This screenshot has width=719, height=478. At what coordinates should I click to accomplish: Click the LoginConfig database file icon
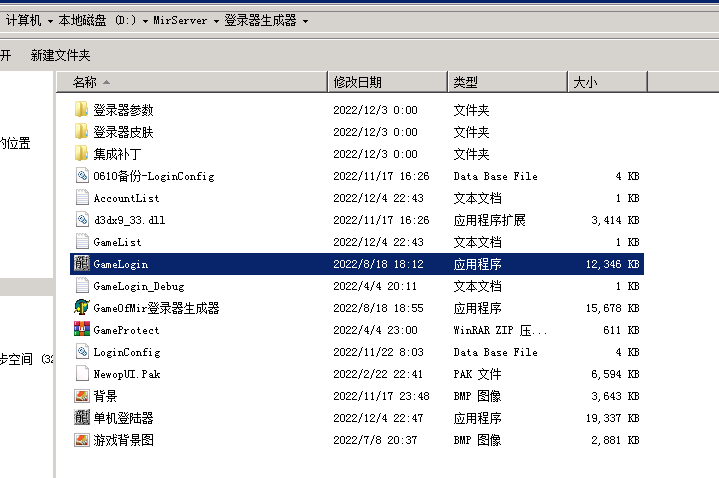82,352
